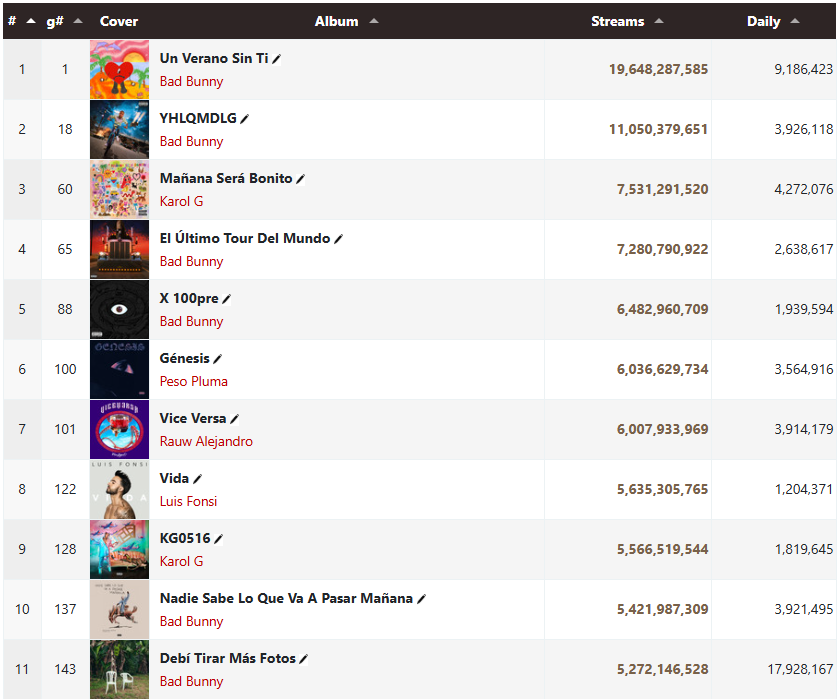Open Luis Fonsi artist link
The image size is (840, 699).
[x=189, y=501]
